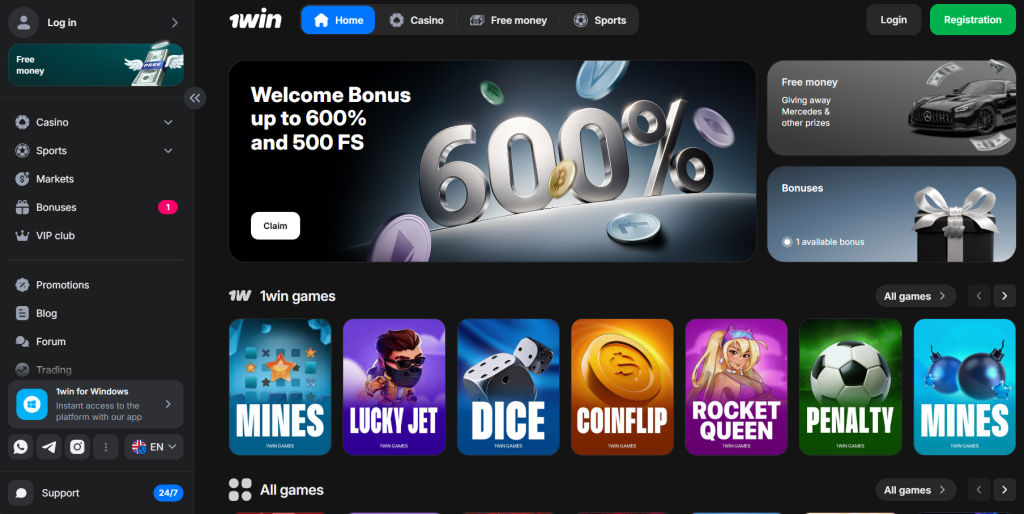View All games link in 1win games row
This screenshot has height=514, width=1024.
[916, 296]
